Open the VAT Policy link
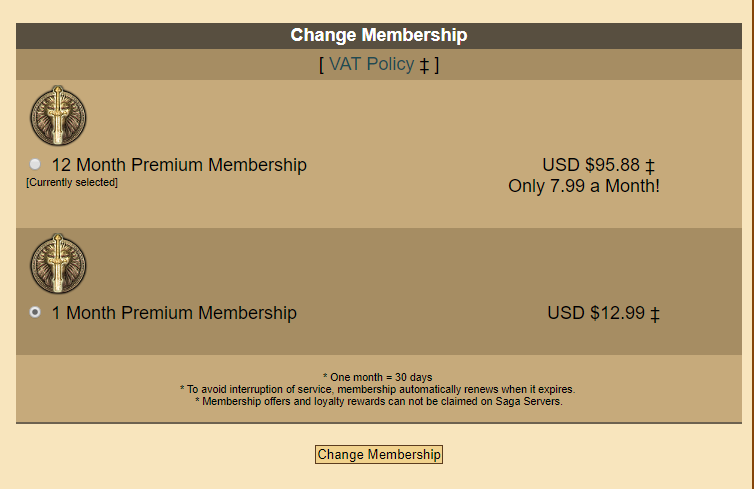The image size is (754, 489). pyautogui.click(x=371, y=64)
